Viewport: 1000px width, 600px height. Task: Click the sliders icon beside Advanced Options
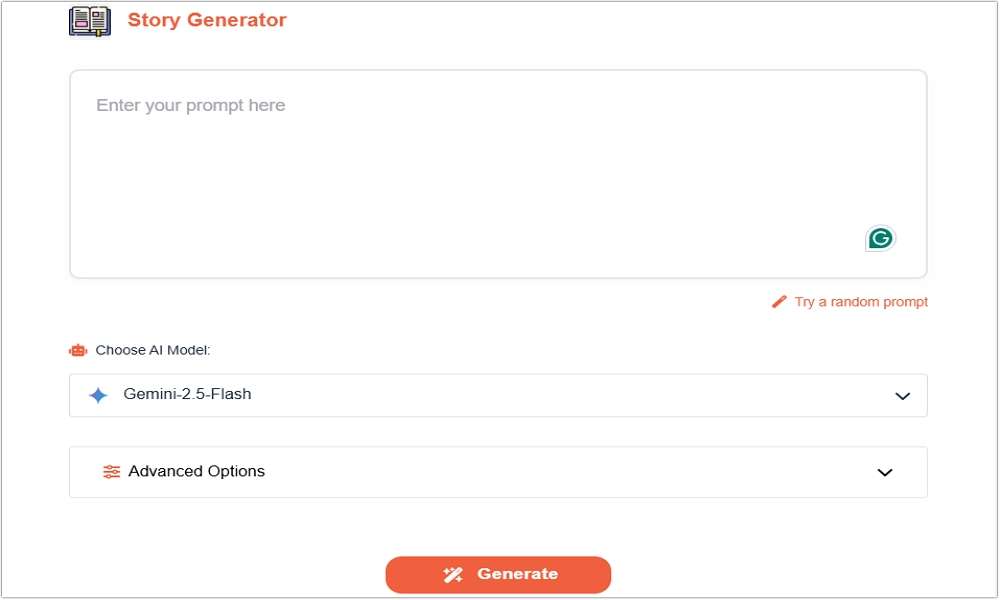(111, 471)
